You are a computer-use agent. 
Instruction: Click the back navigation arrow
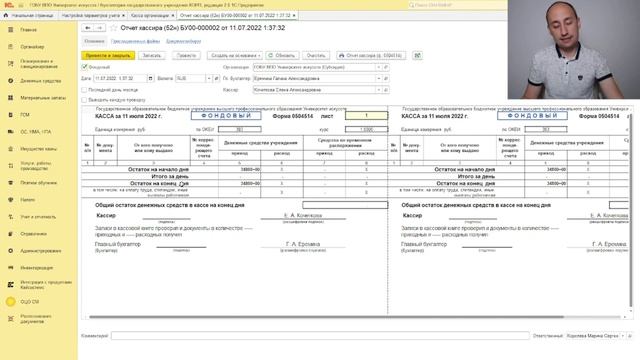pyautogui.click(x=88, y=28)
